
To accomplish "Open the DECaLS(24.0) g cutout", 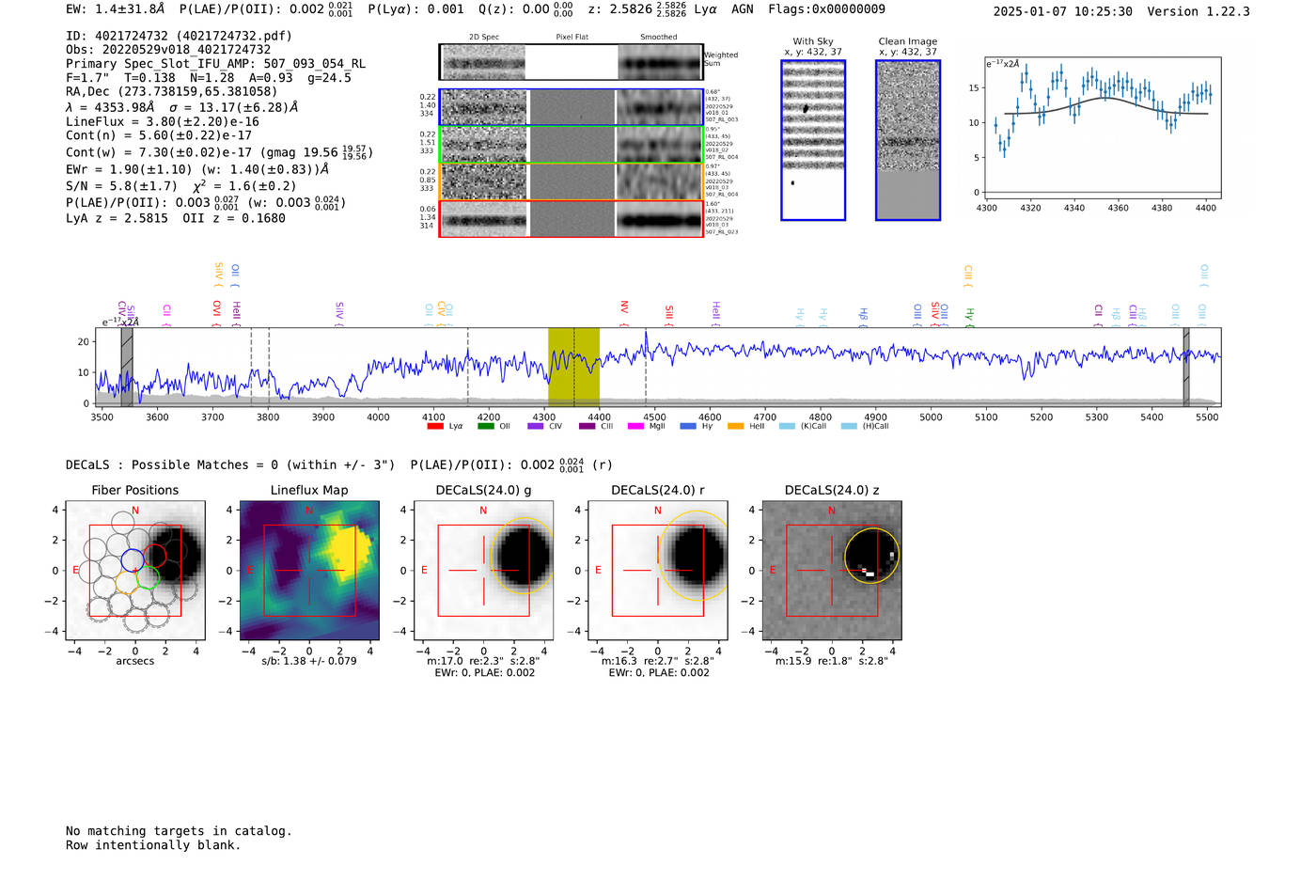I will [483, 571].
